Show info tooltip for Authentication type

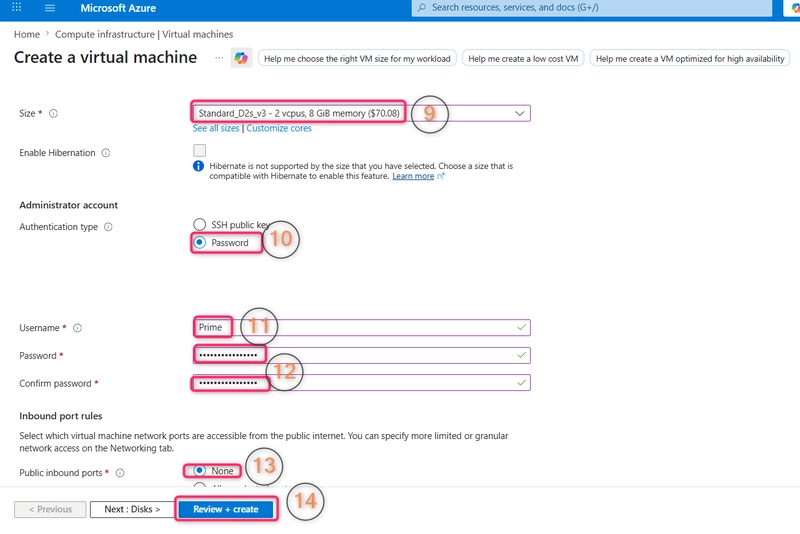(x=108, y=227)
